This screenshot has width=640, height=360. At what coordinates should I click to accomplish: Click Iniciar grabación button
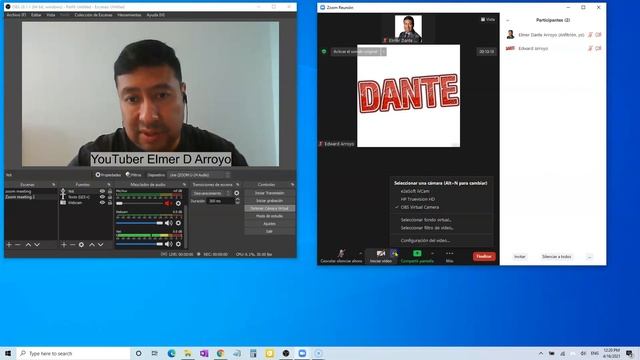pos(269,201)
